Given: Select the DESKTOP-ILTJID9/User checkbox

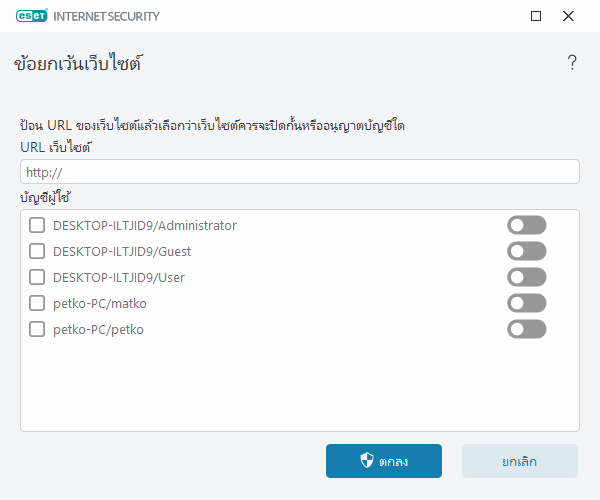Looking at the screenshot, I should click(37, 277).
